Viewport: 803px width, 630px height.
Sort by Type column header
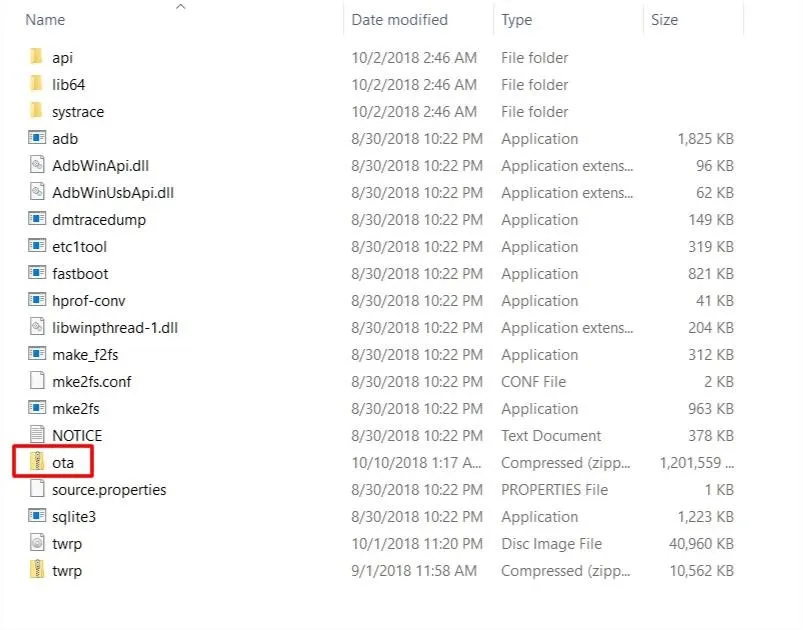pos(516,20)
